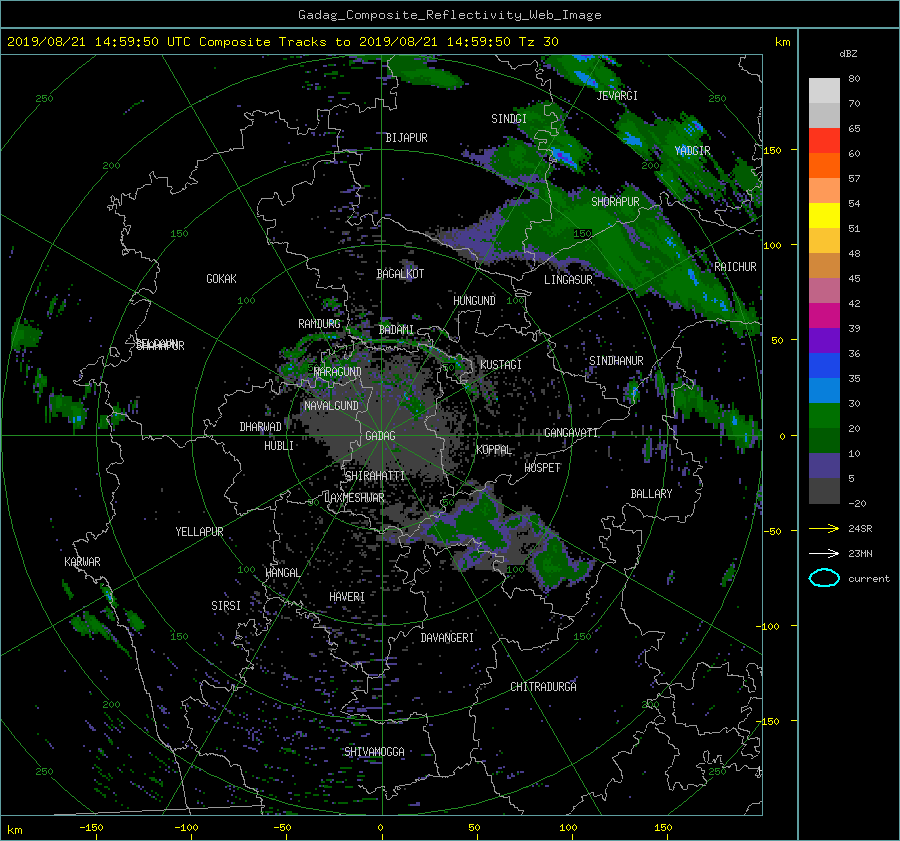This screenshot has height=841, width=900.
Task: Pick the dark green 10-20 dBZ swatch
Action: [824, 440]
